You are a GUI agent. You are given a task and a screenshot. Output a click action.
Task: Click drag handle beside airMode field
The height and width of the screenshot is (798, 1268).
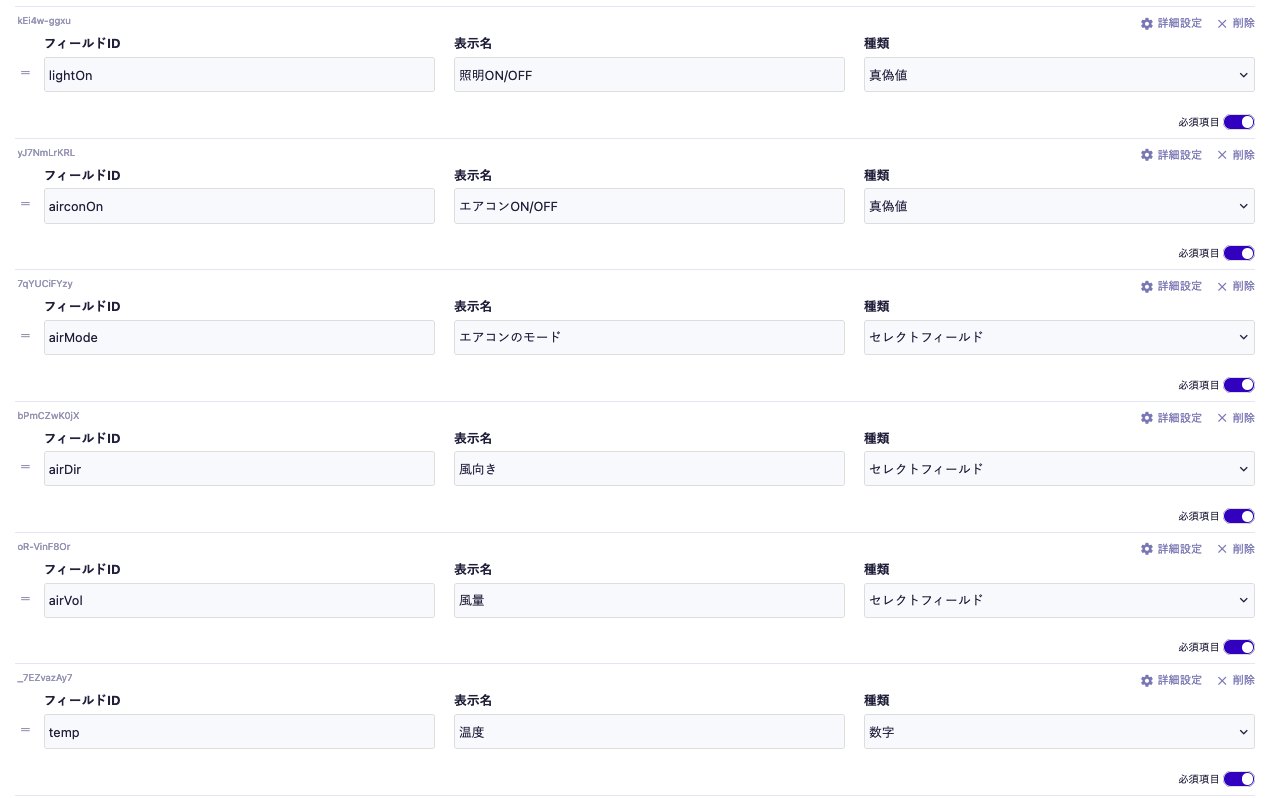pos(25,336)
